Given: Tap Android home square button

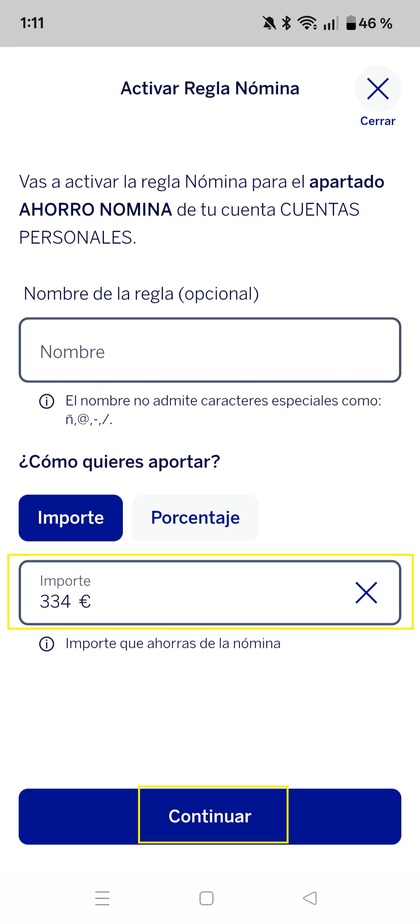Looking at the screenshot, I should point(206,898).
